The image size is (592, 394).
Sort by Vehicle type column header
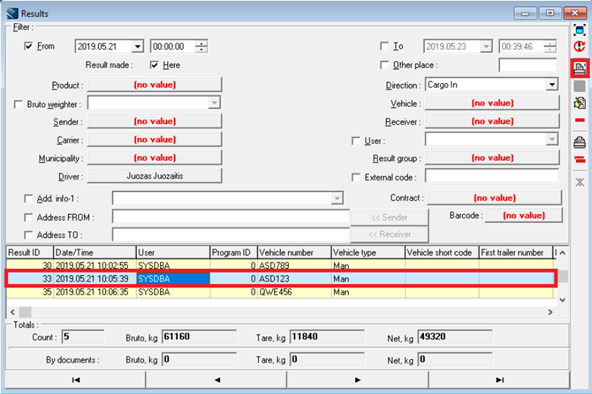(368, 252)
